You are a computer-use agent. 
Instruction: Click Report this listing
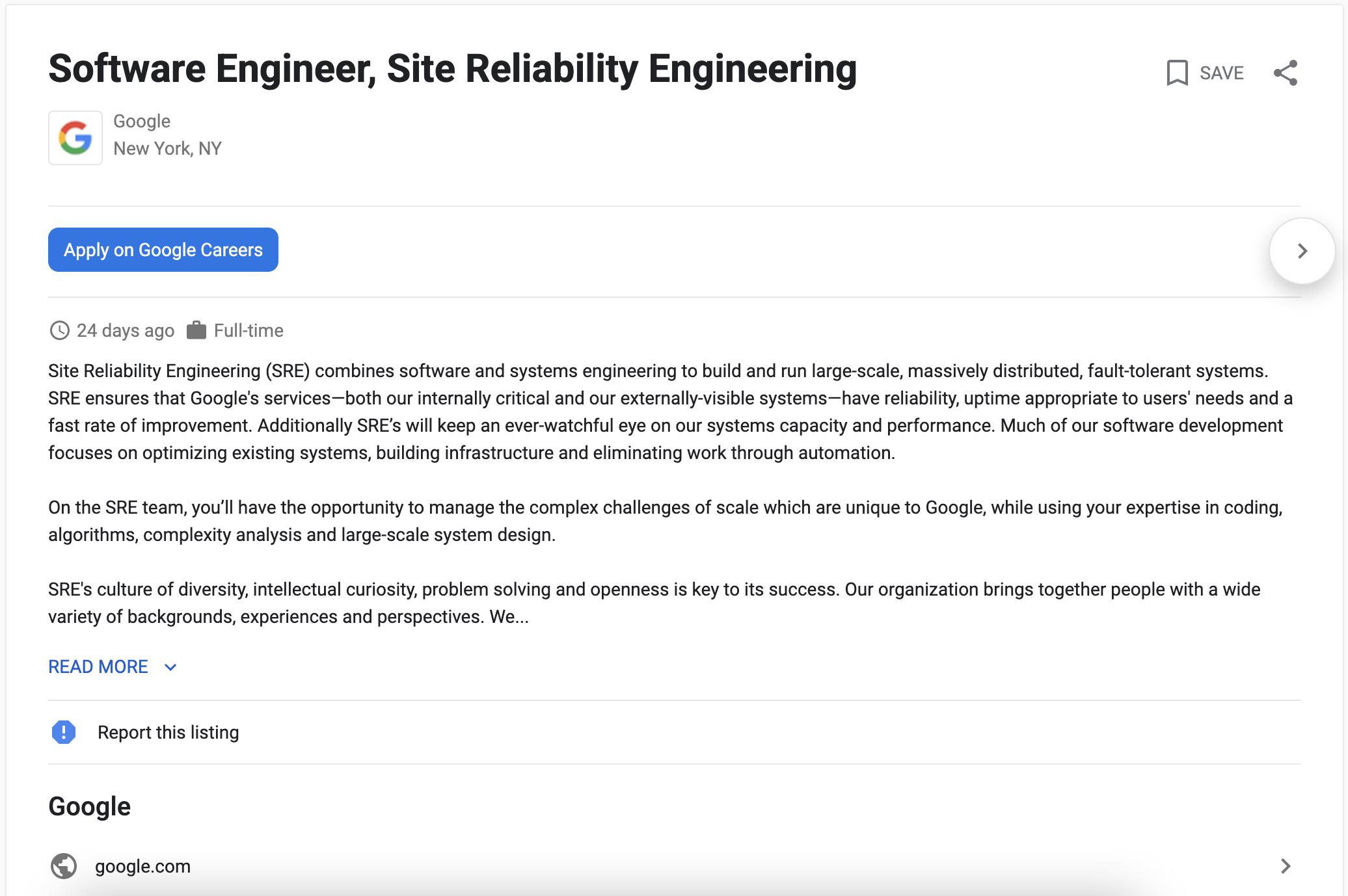point(168,732)
